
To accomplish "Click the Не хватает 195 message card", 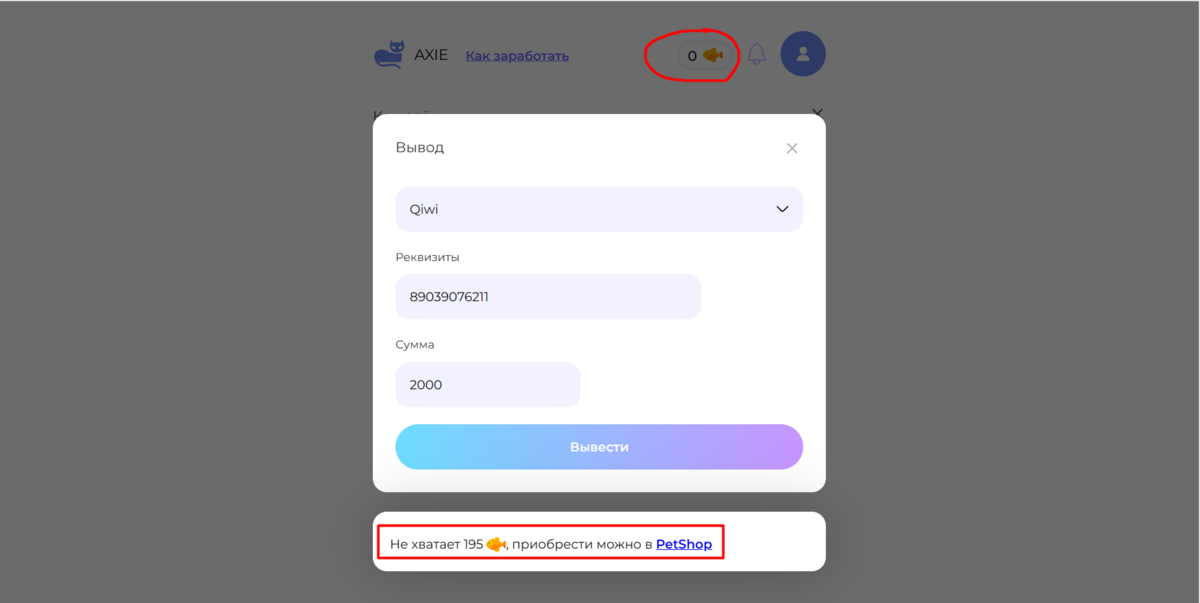I will tap(550, 543).
